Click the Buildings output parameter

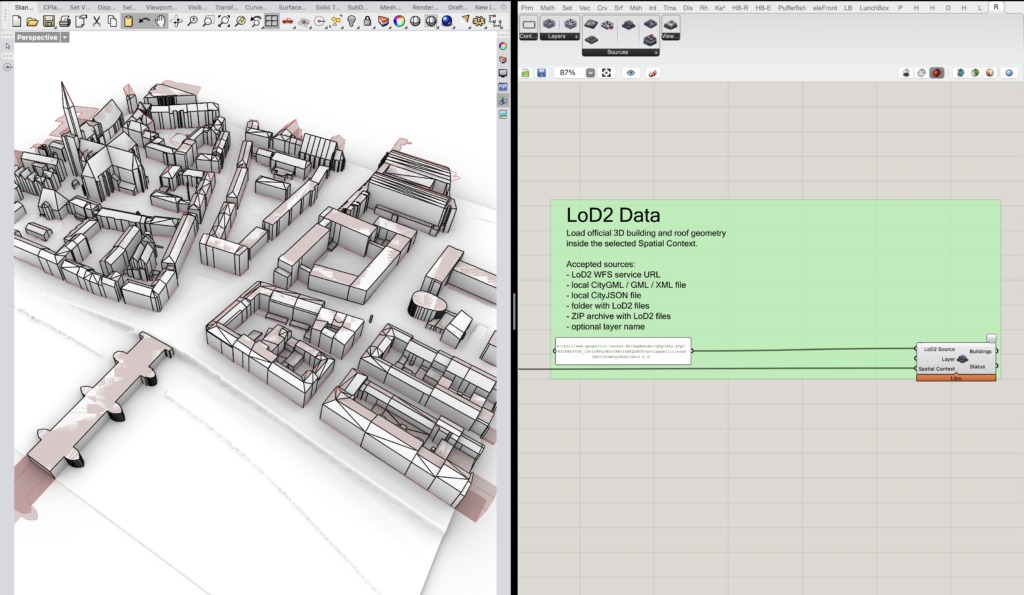tap(980, 351)
